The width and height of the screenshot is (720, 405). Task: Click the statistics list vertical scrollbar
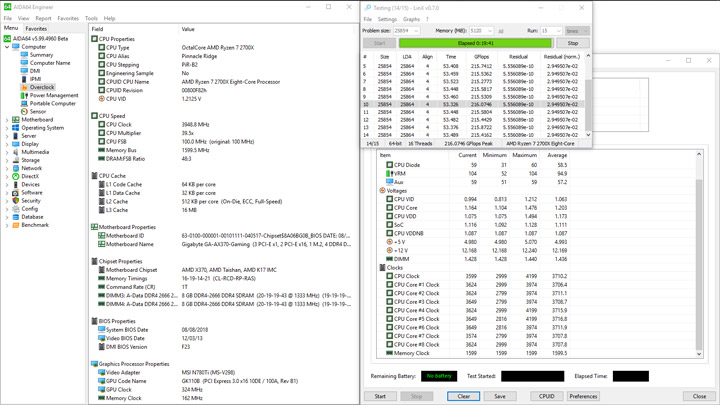(699, 255)
